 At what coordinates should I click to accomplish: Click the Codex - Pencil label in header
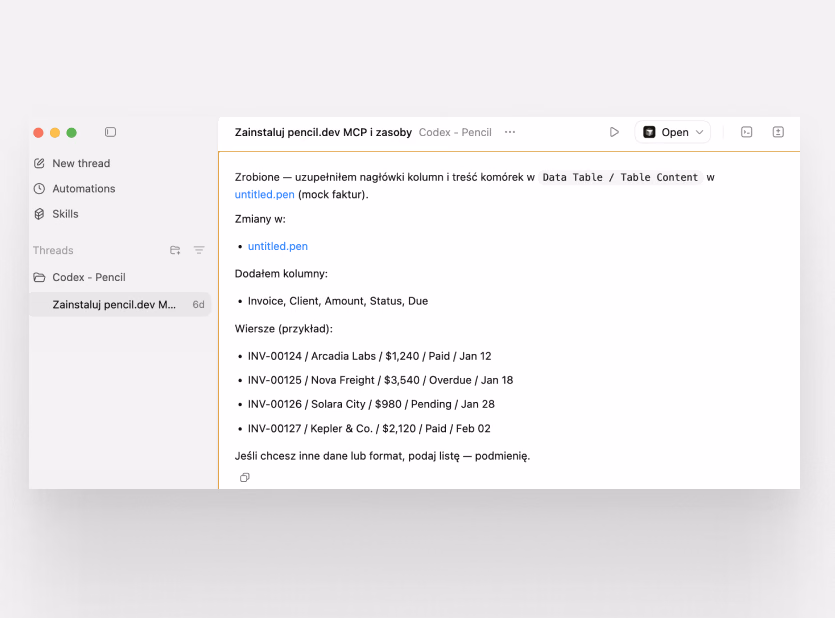coord(455,132)
